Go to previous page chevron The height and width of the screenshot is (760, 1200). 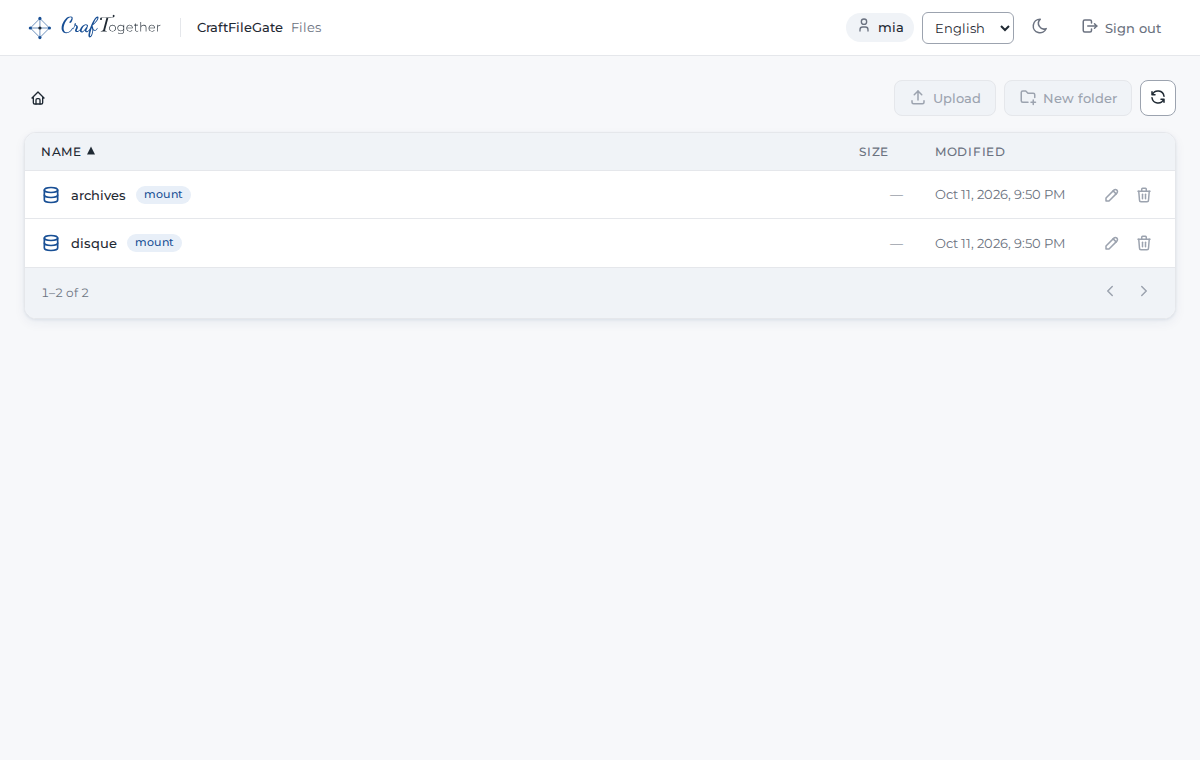[x=1110, y=291]
